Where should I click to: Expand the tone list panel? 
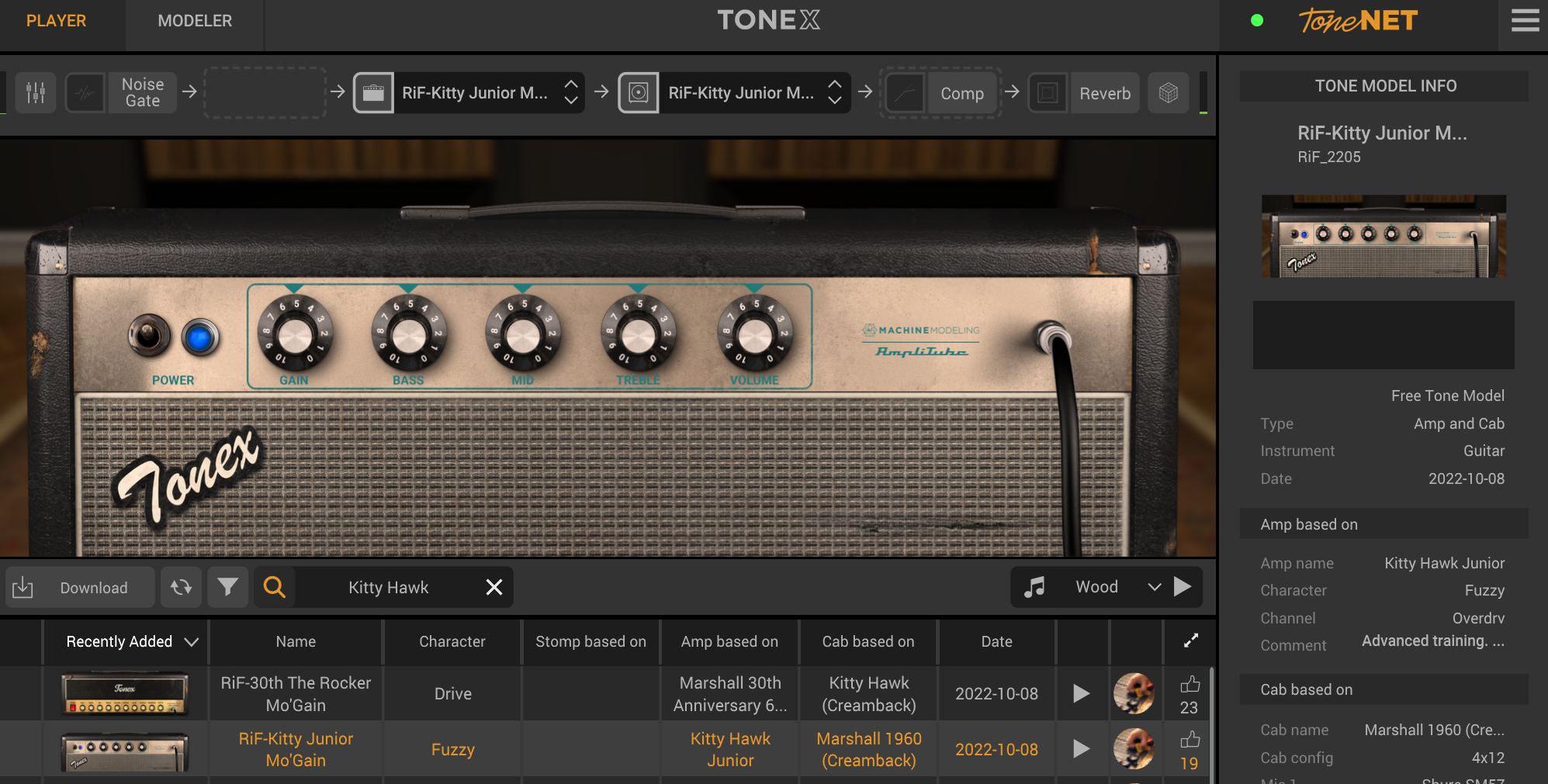[1190, 641]
